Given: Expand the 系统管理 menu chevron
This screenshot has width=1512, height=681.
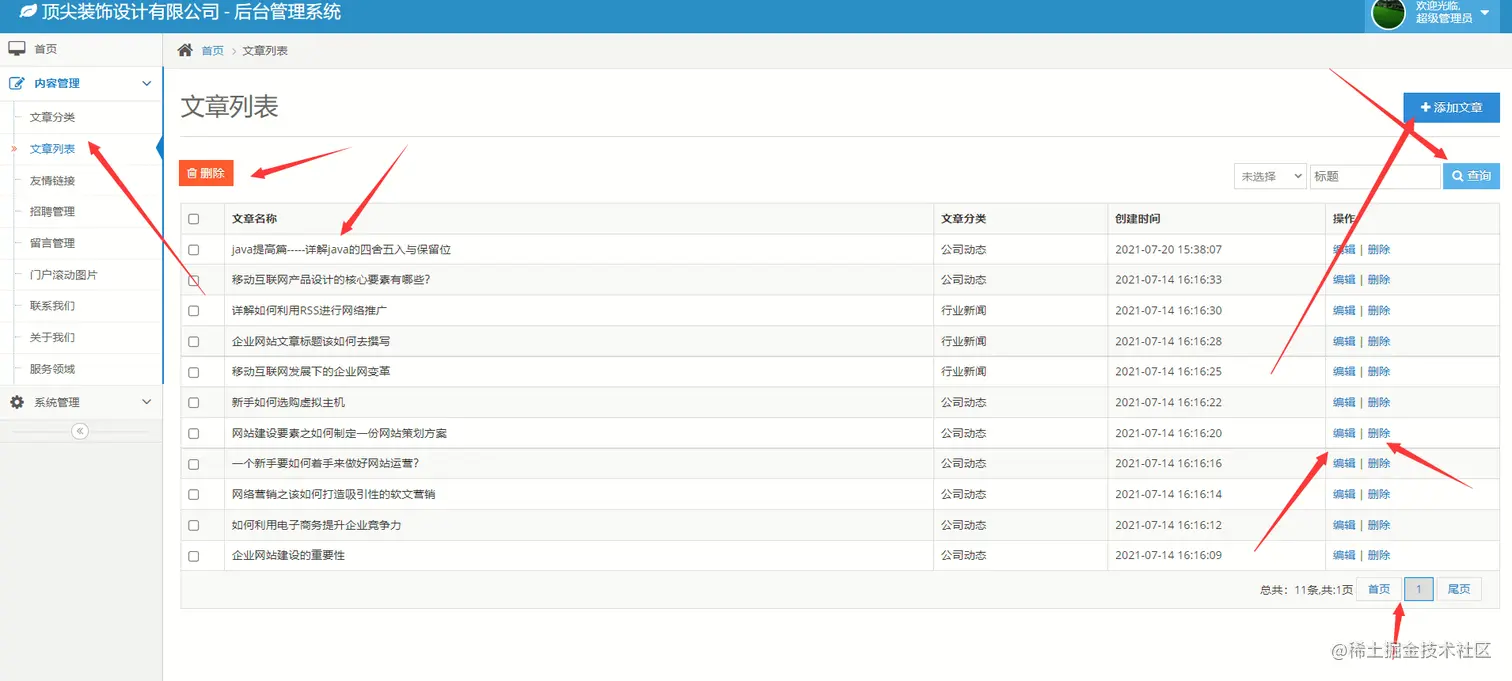Looking at the screenshot, I should [x=146, y=402].
